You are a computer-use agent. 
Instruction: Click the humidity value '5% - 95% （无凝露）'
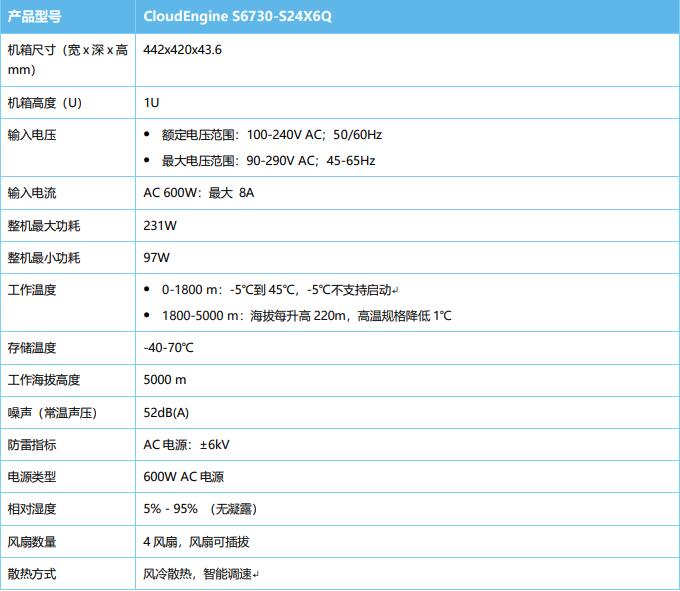pos(201,509)
